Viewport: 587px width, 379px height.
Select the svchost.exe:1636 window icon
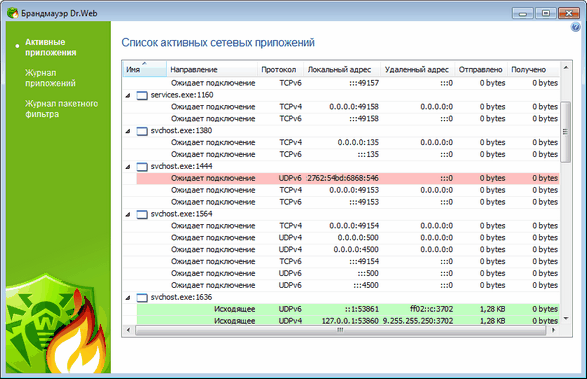[x=142, y=298]
